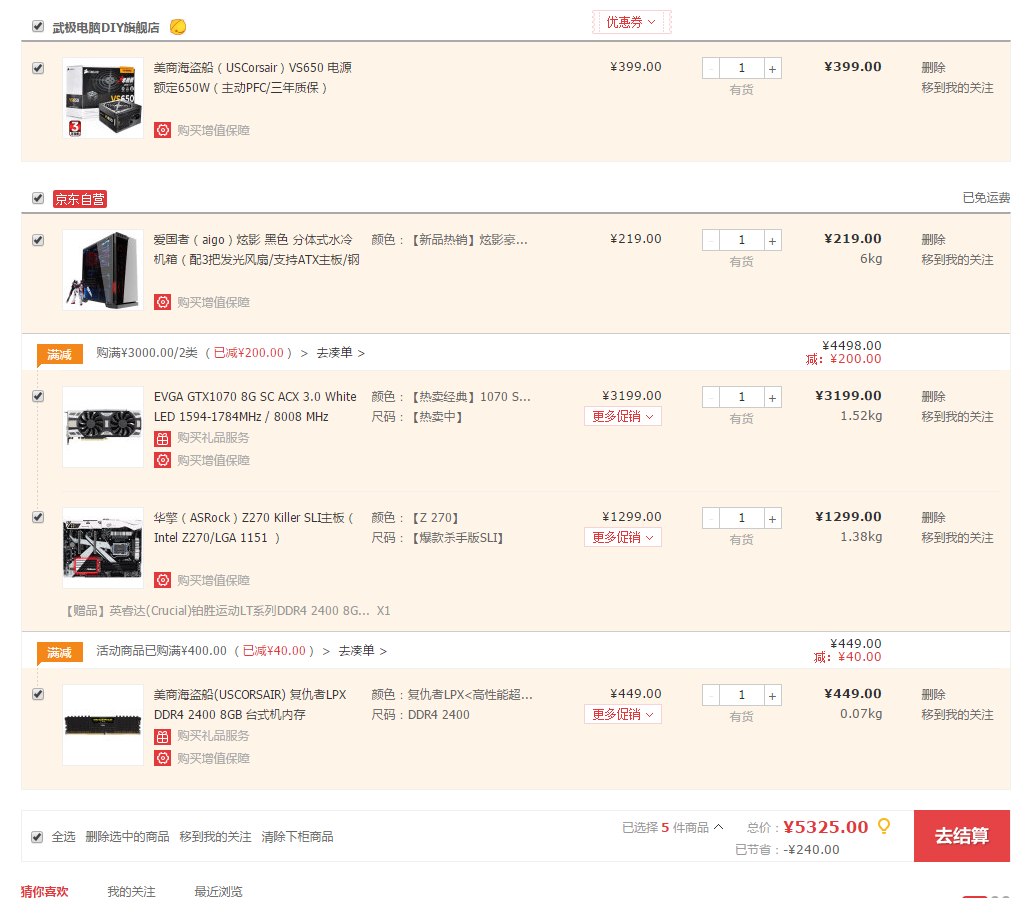Click 清除下柜商品 link
The width and height of the screenshot is (1036, 898).
tap(297, 837)
